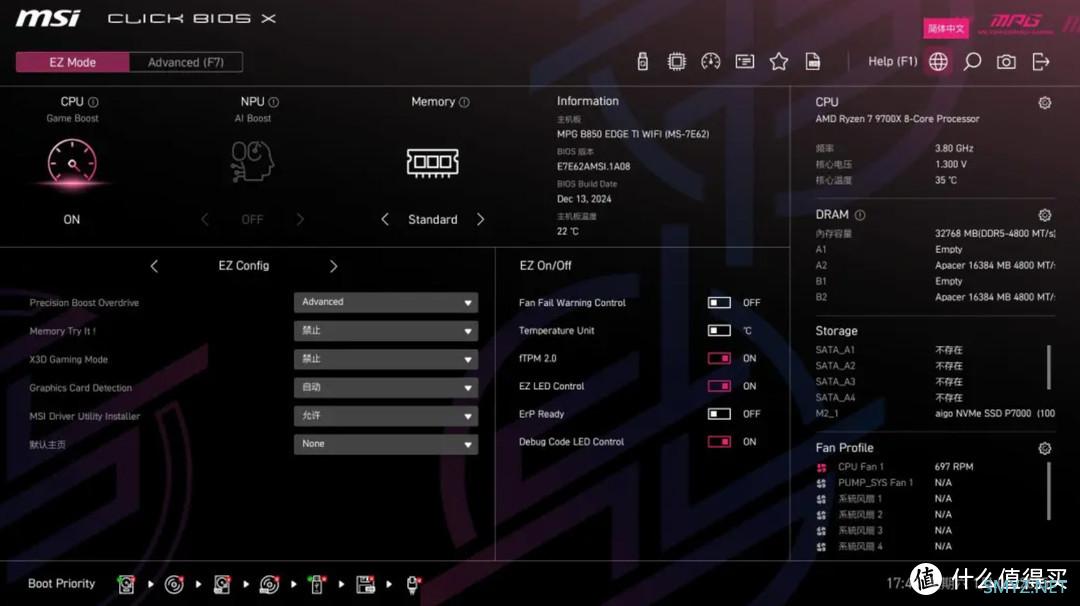Click the Storage panel scrollbar
This screenshot has width=1080, height=606.
point(1049,367)
